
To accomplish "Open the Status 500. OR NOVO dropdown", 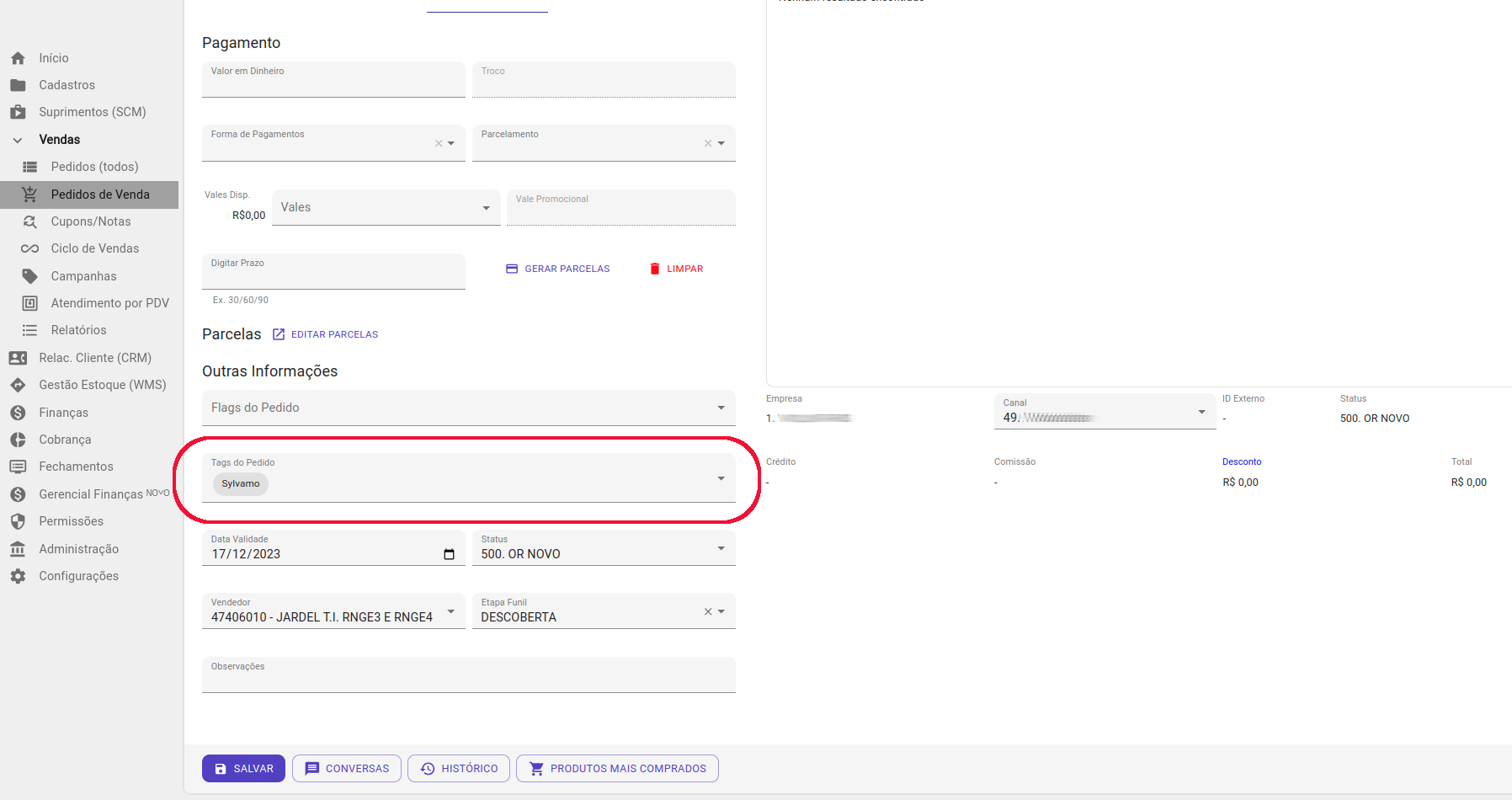I will tap(604, 548).
